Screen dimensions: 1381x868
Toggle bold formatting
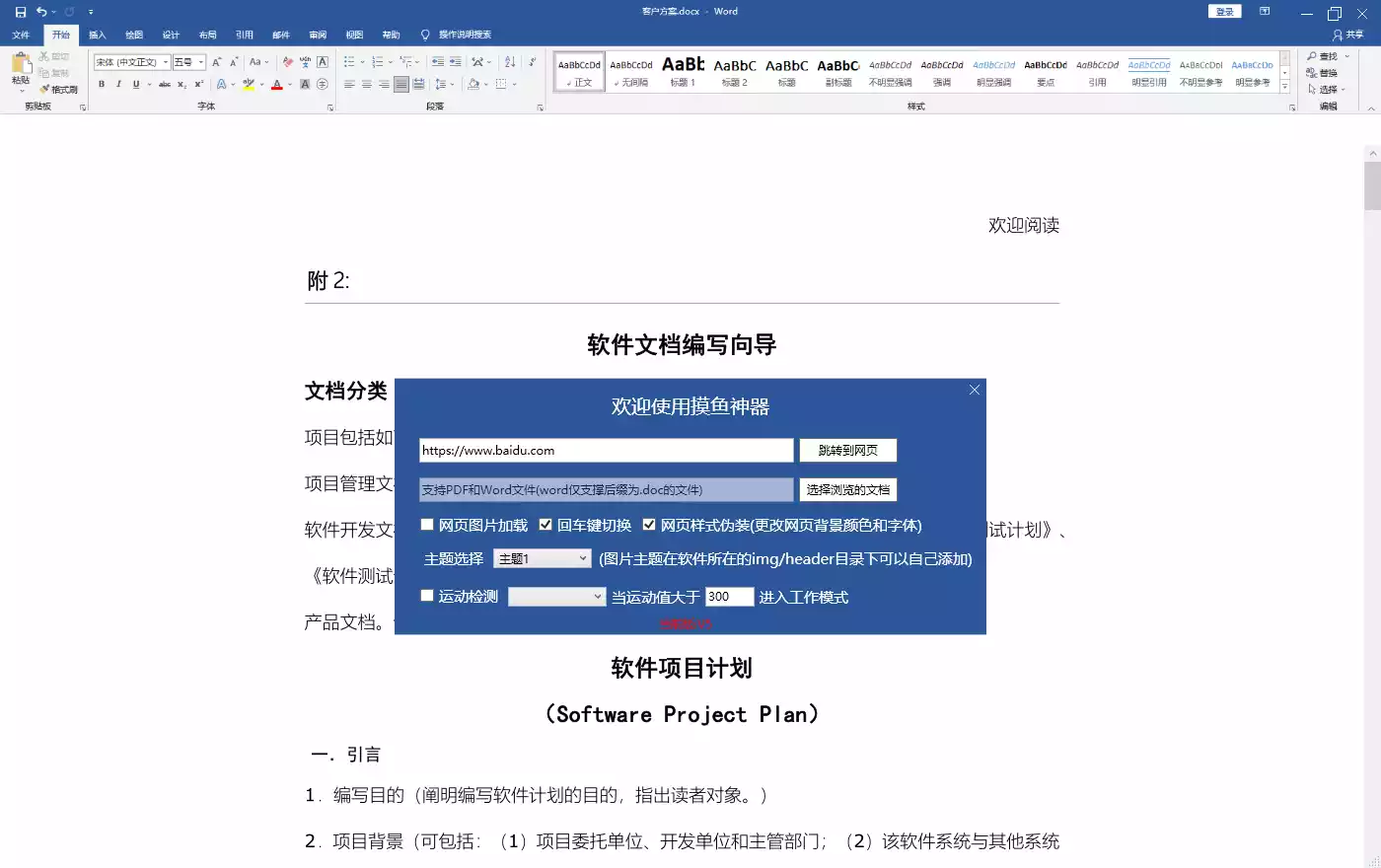pyautogui.click(x=101, y=84)
